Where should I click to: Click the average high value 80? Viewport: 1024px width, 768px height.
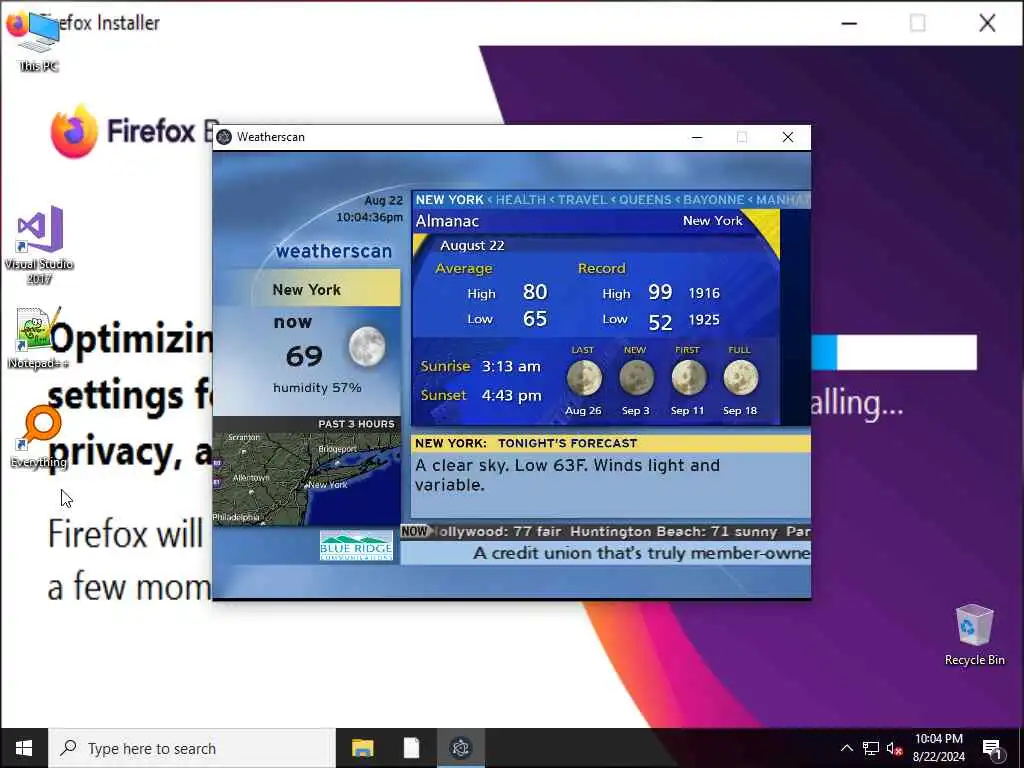(x=535, y=292)
